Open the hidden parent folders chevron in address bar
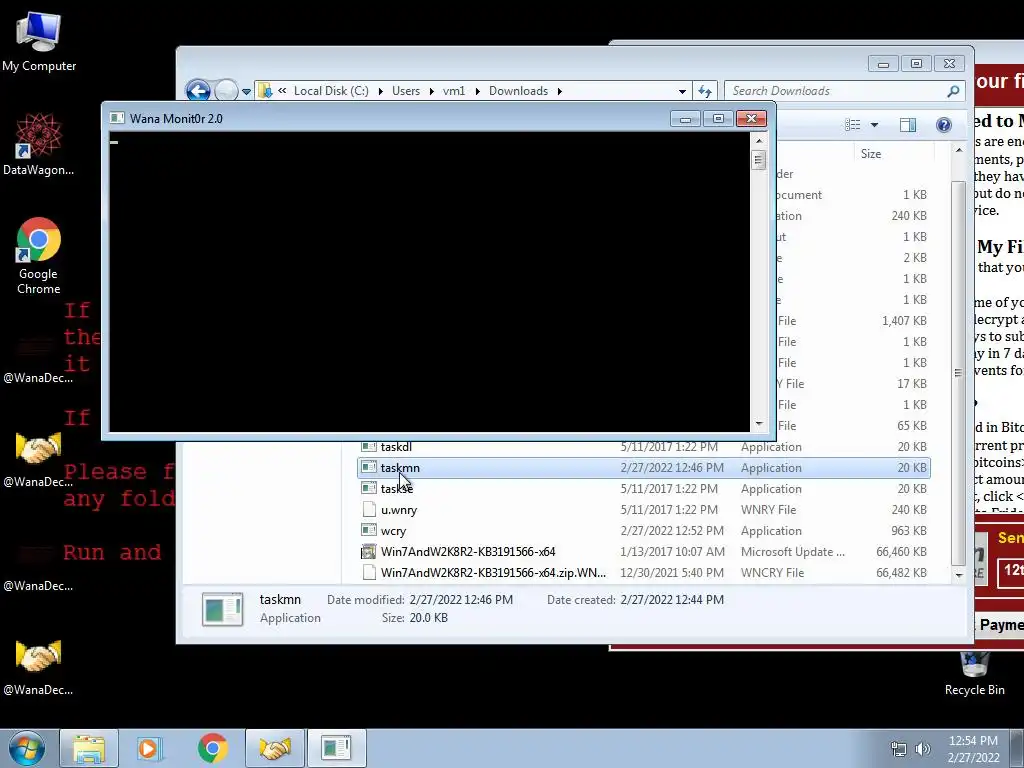This screenshot has height=768, width=1024. coord(282,91)
